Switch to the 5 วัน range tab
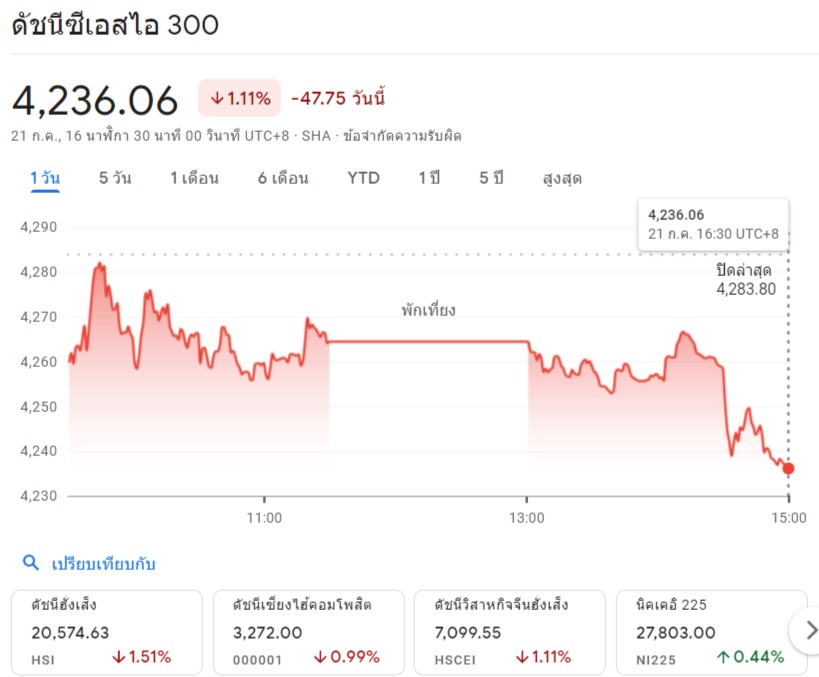The width and height of the screenshot is (819, 677). click(x=115, y=178)
